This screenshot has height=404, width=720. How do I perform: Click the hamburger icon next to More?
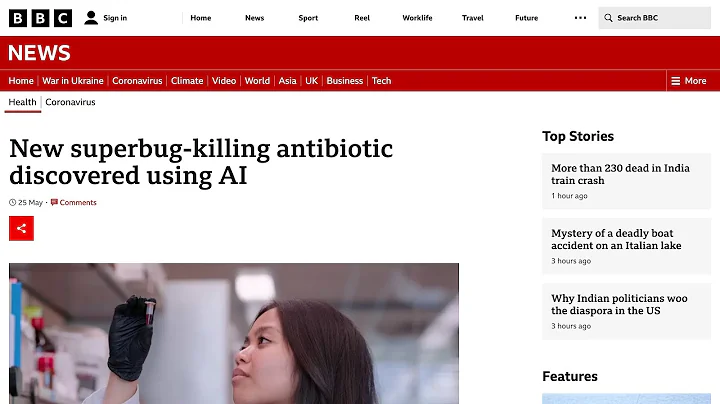pos(675,81)
